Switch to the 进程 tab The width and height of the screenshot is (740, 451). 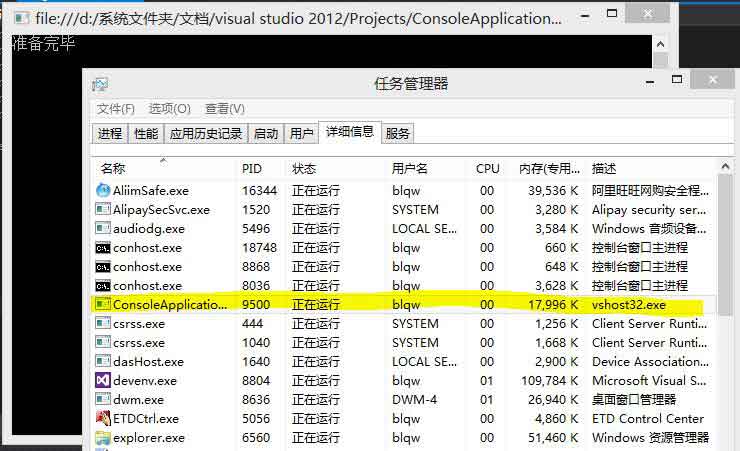pos(109,134)
